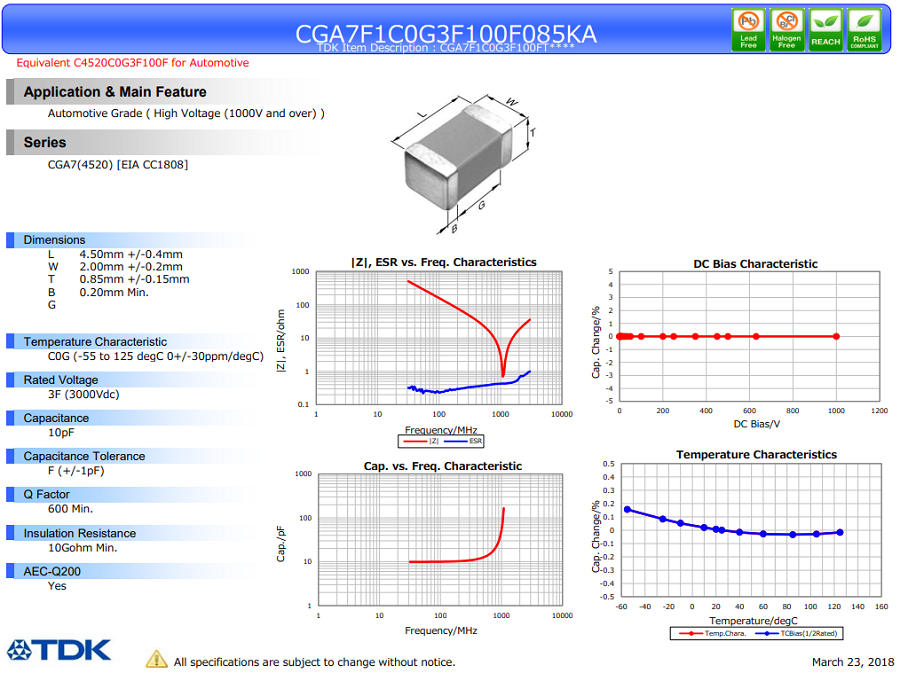Select the Series section heading
900x673 pixels.
(x=45, y=142)
